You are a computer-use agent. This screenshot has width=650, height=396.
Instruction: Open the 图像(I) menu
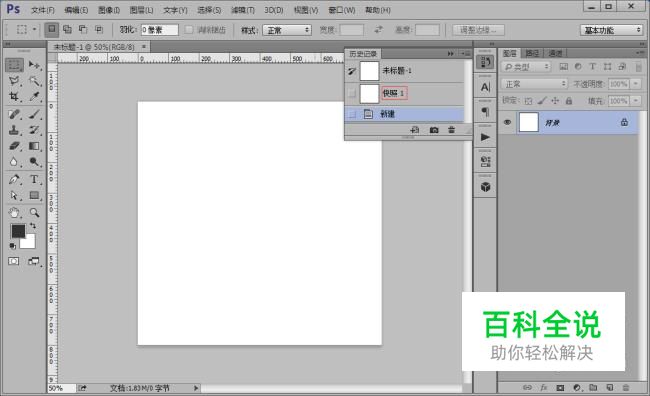pyautogui.click(x=109, y=10)
